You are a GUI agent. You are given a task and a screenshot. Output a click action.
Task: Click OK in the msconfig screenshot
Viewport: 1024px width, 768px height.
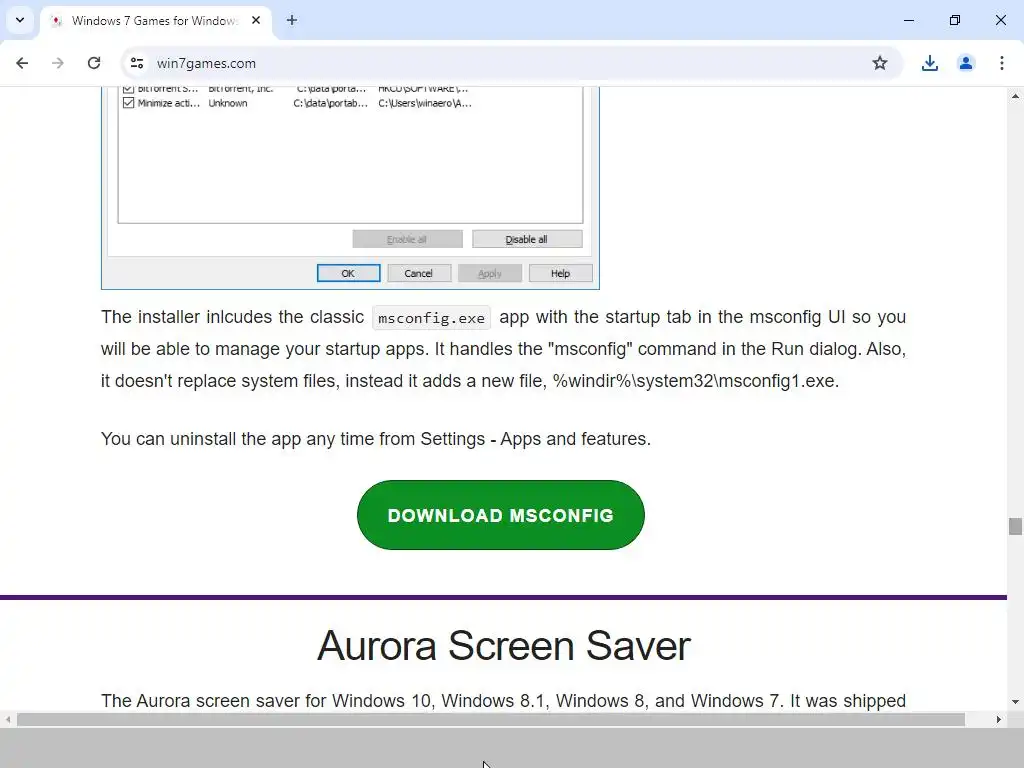tap(348, 273)
